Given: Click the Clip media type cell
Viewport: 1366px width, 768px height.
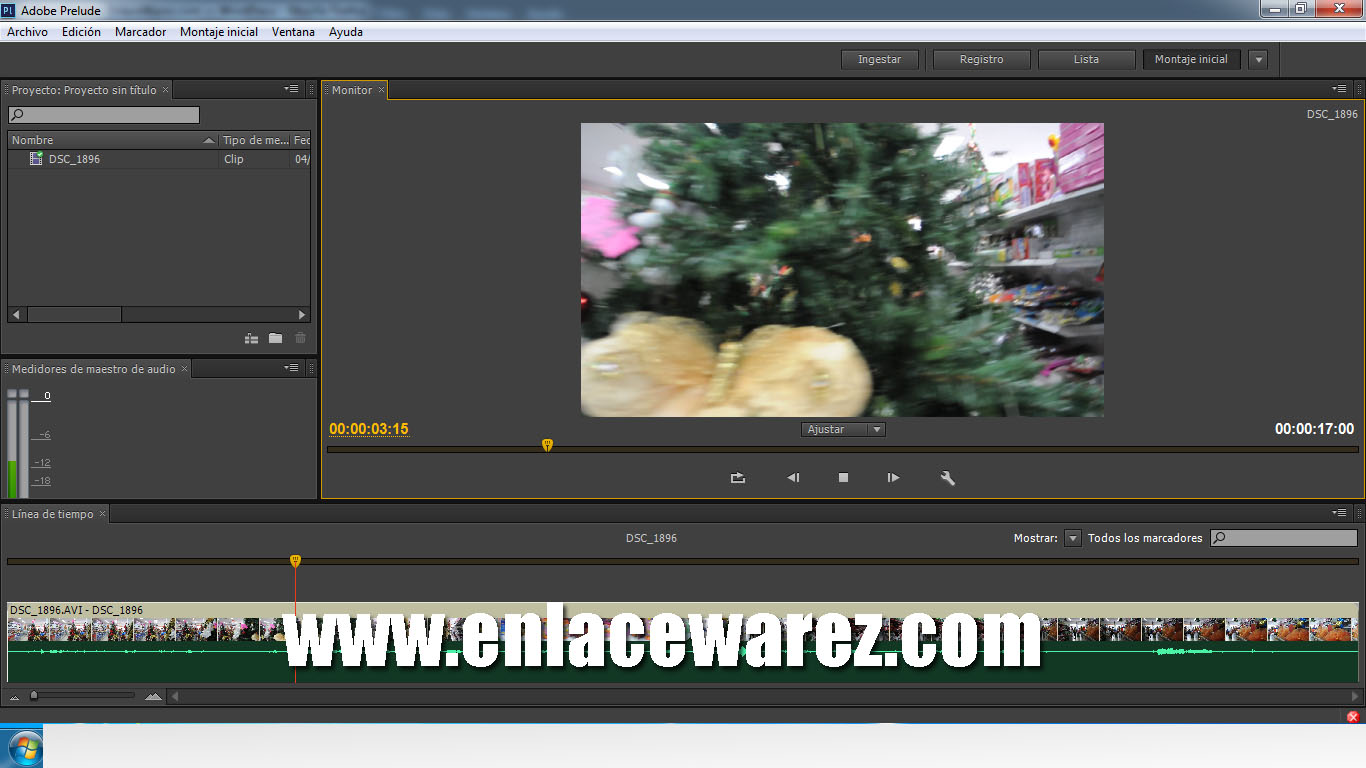Looking at the screenshot, I should tap(234, 159).
